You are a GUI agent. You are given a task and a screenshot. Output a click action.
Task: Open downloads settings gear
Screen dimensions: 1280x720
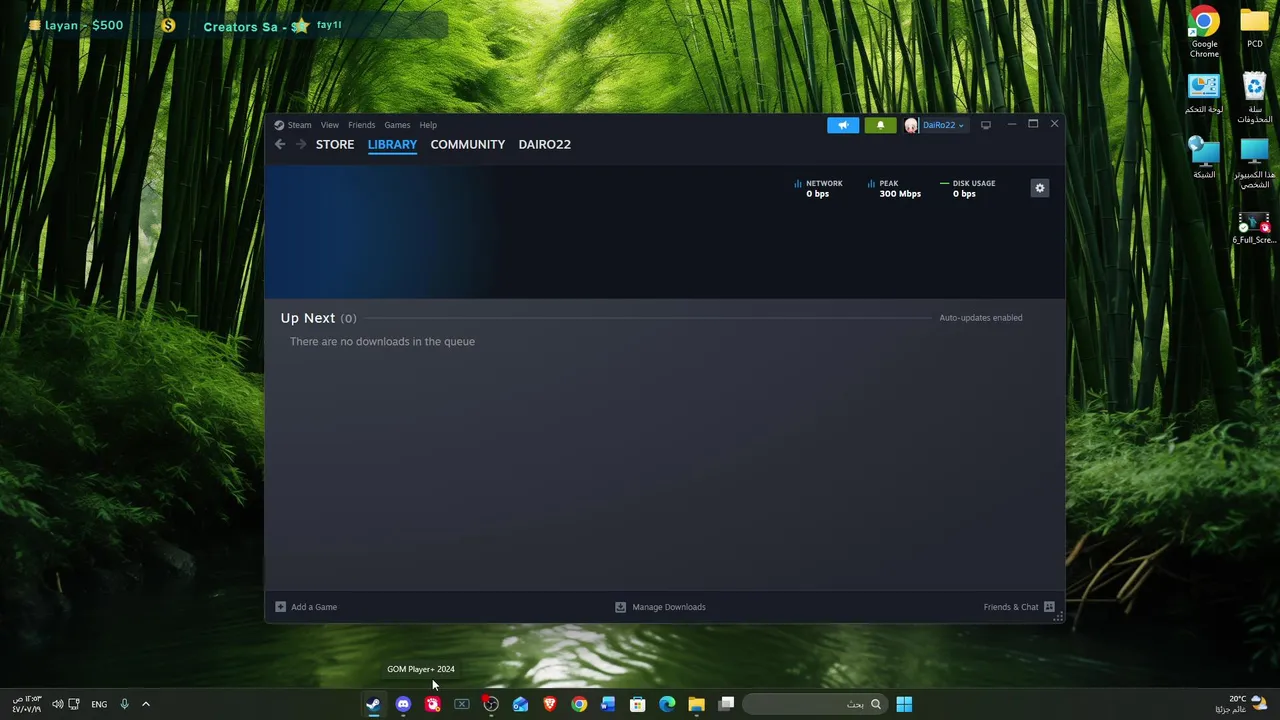click(1040, 188)
